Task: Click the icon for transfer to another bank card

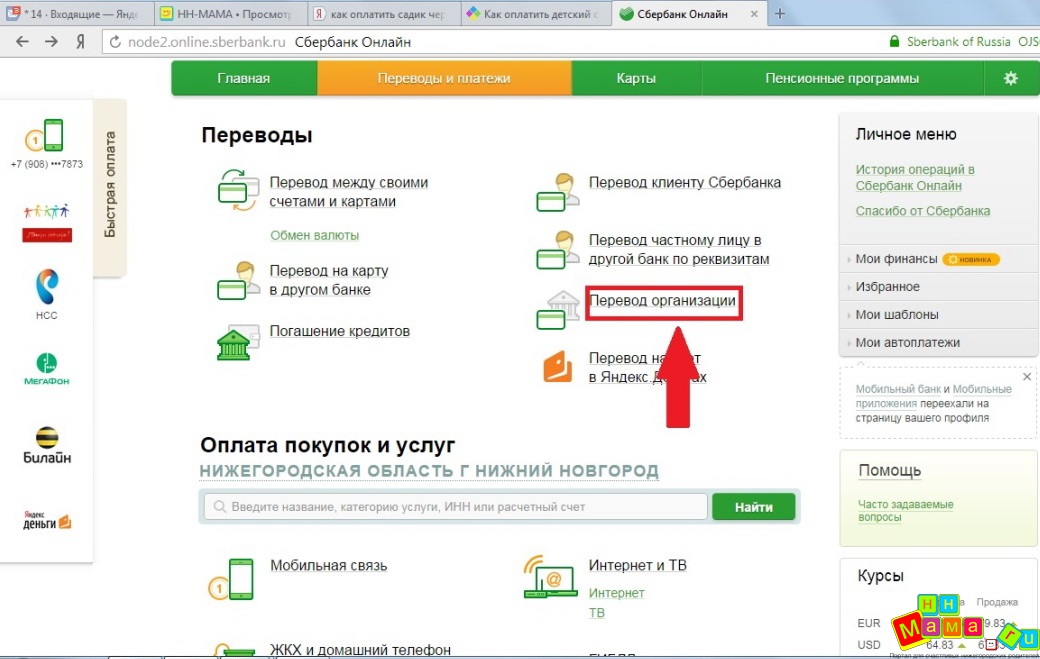Action: coord(238,280)
